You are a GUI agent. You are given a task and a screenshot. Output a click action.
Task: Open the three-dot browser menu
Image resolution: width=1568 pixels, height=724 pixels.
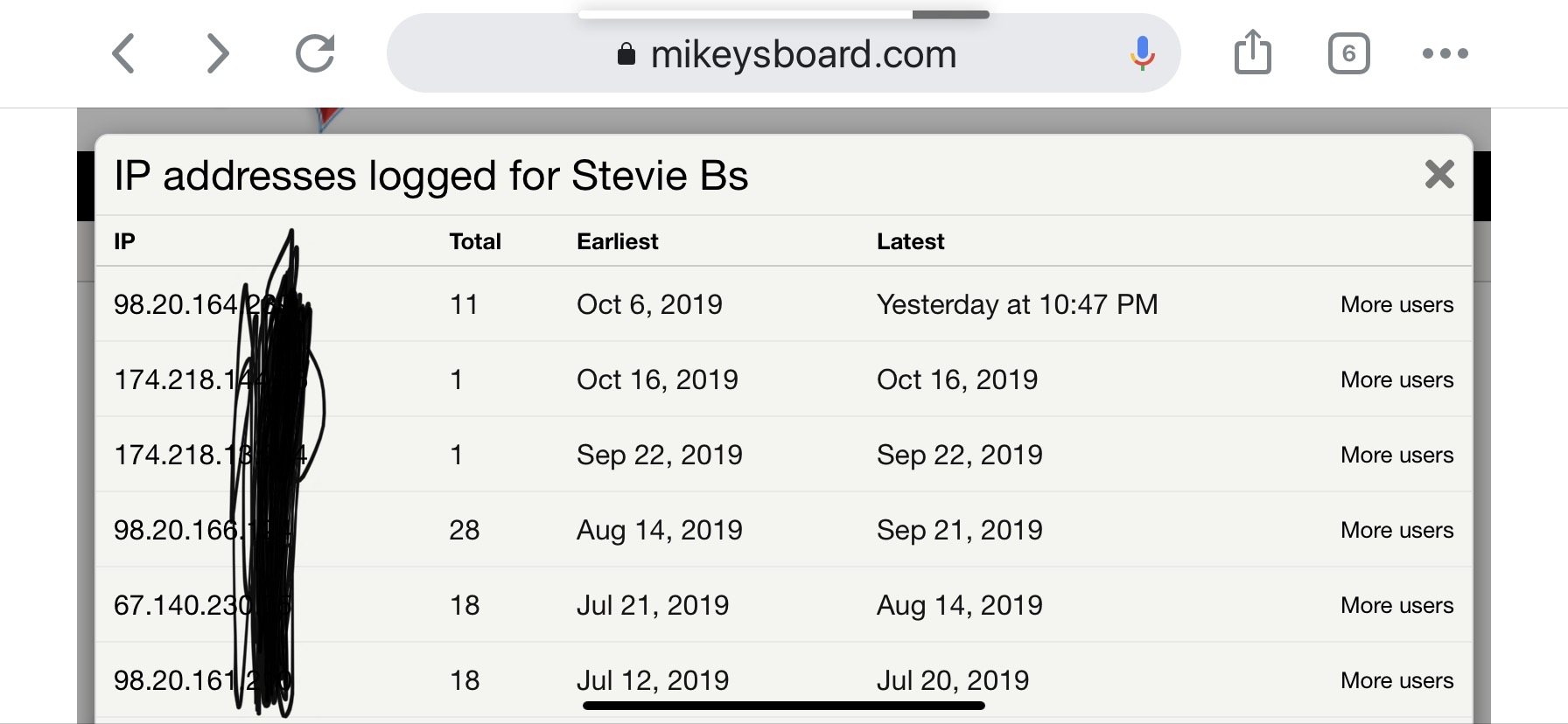click(x=1445, y=53)
